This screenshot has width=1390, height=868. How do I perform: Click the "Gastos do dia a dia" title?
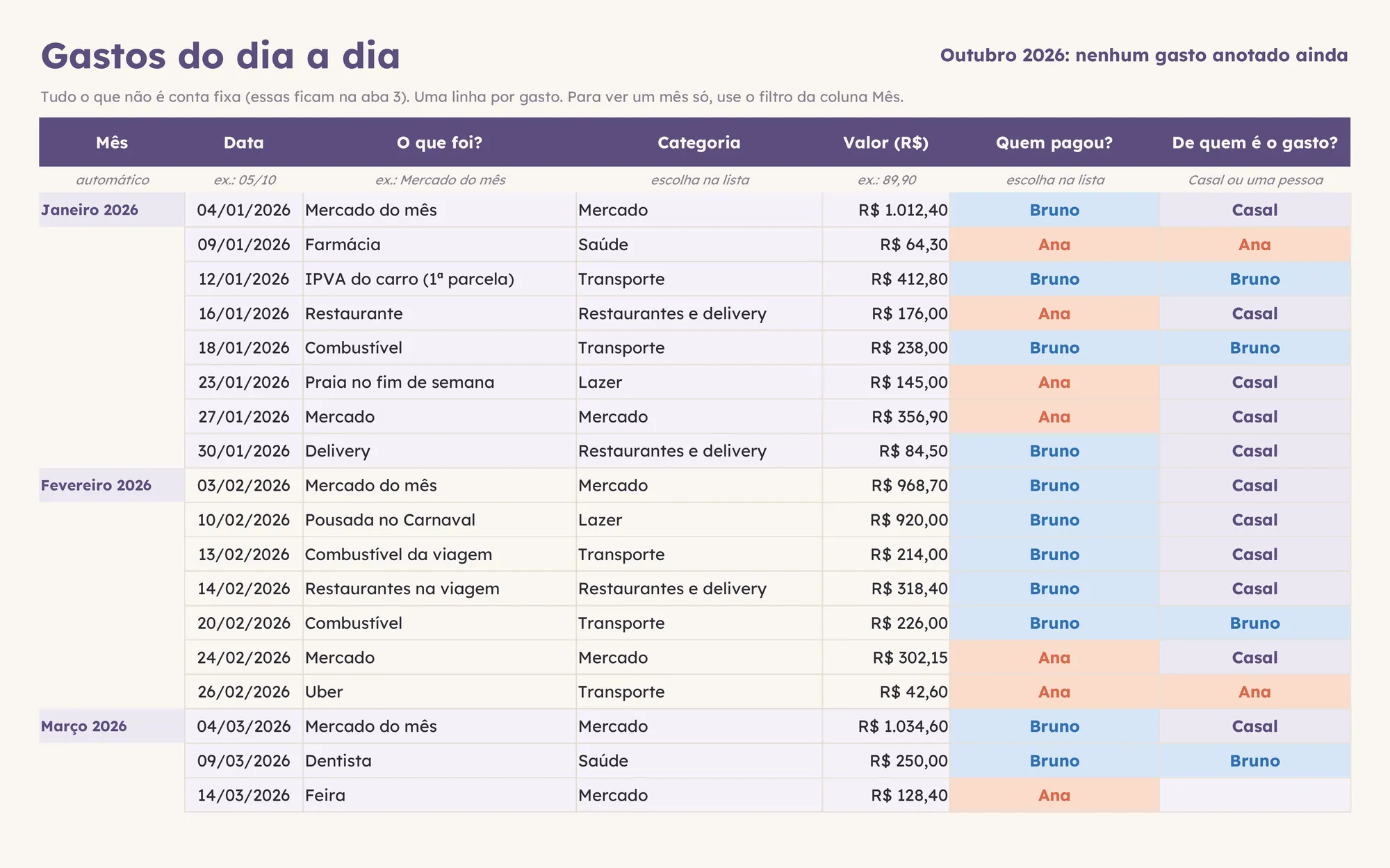220,56
